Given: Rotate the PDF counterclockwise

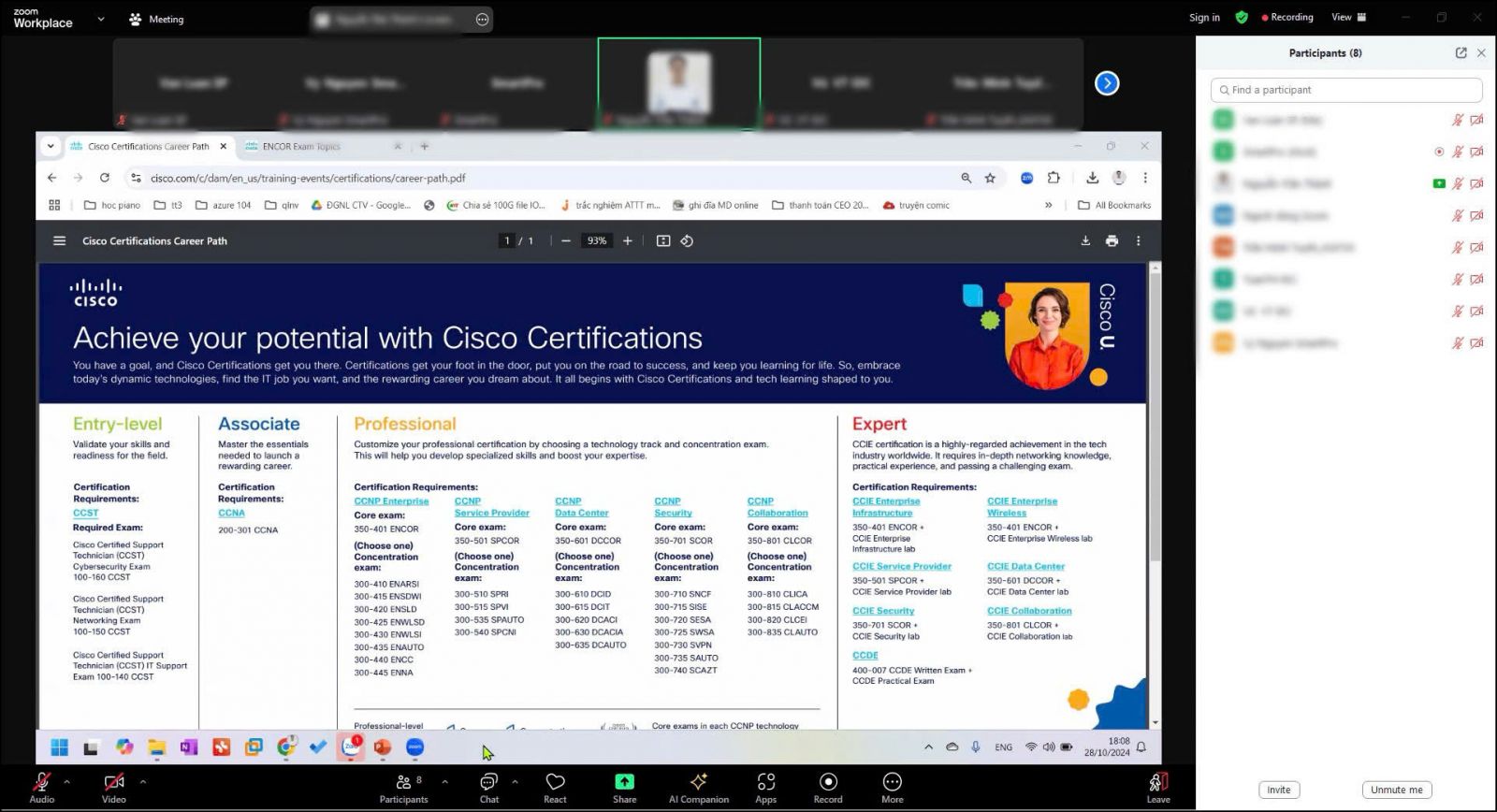Looking at the screenshot, I should pyautogui.click(x=687, y=240).
